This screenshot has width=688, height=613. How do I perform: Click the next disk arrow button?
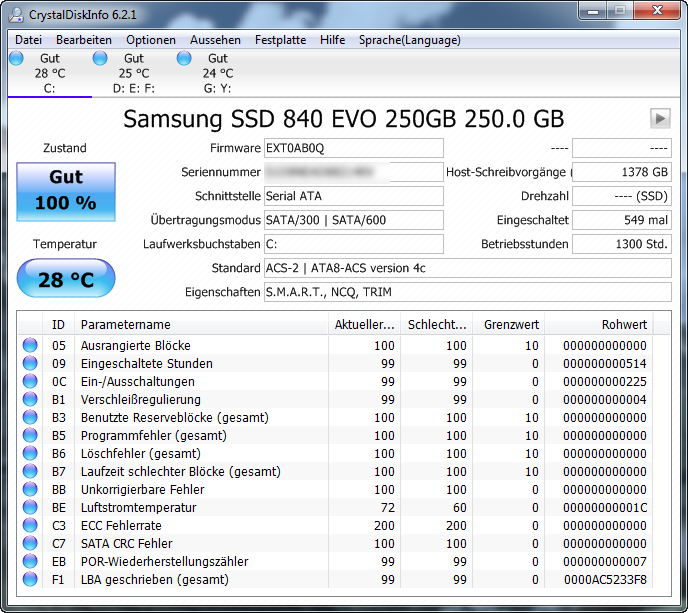(659, 118)
